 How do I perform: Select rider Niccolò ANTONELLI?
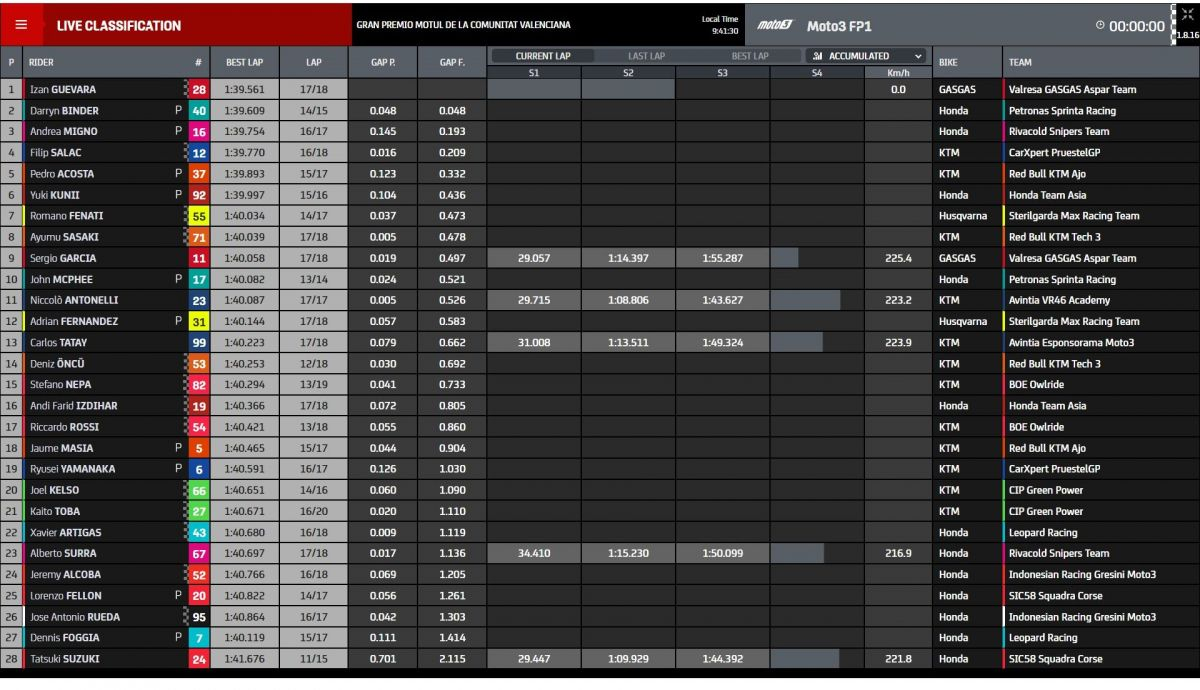[x=73, y=300]
